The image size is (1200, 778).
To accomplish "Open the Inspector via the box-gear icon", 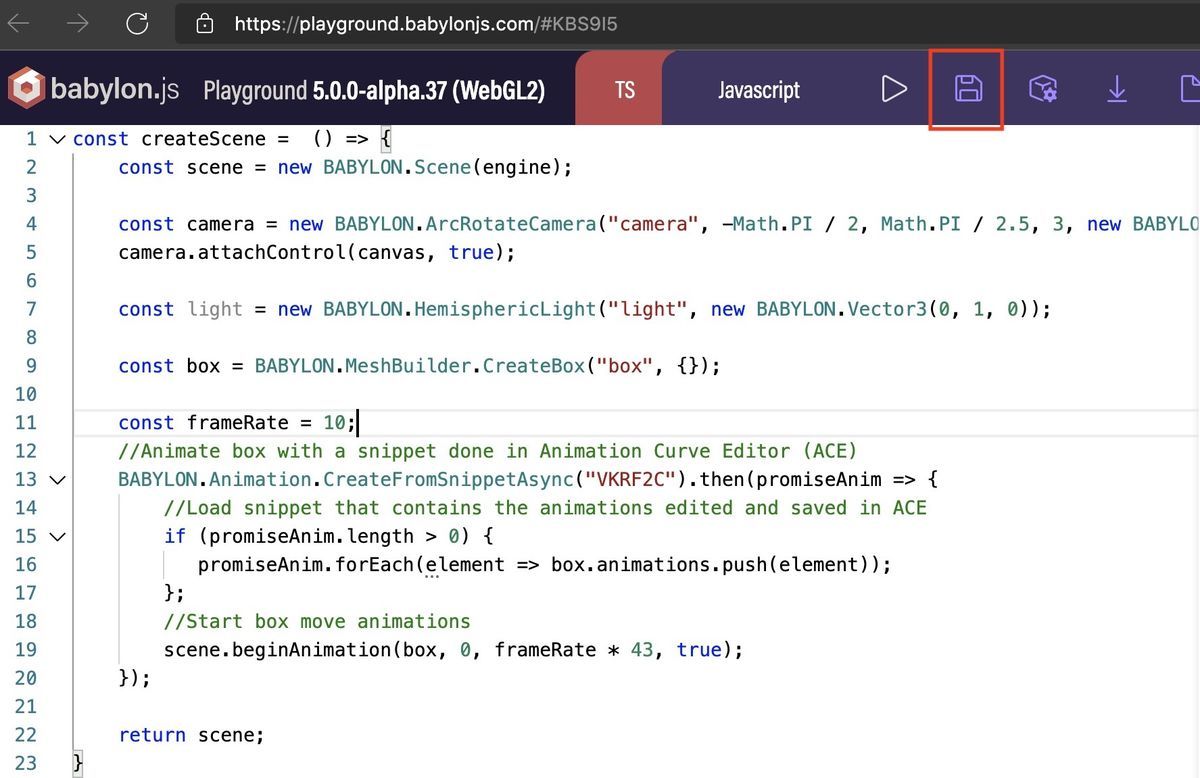I will [x=1043, y=88].
